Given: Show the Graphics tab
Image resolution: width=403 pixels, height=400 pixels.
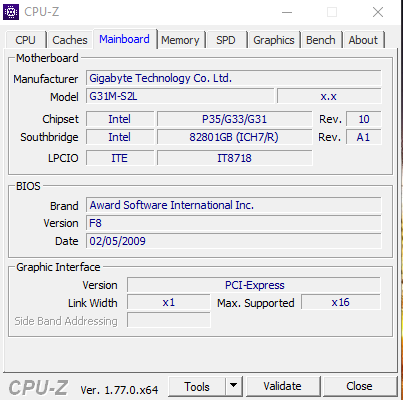Looking at the screenshot, I should (x=274, y=40).
